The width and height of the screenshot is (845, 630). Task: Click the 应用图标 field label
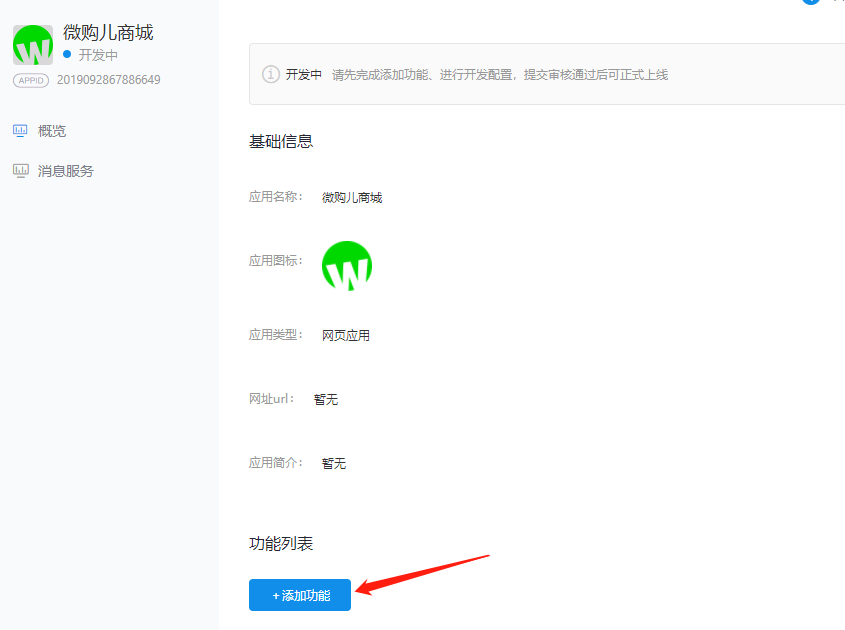(x=275, y=261)
